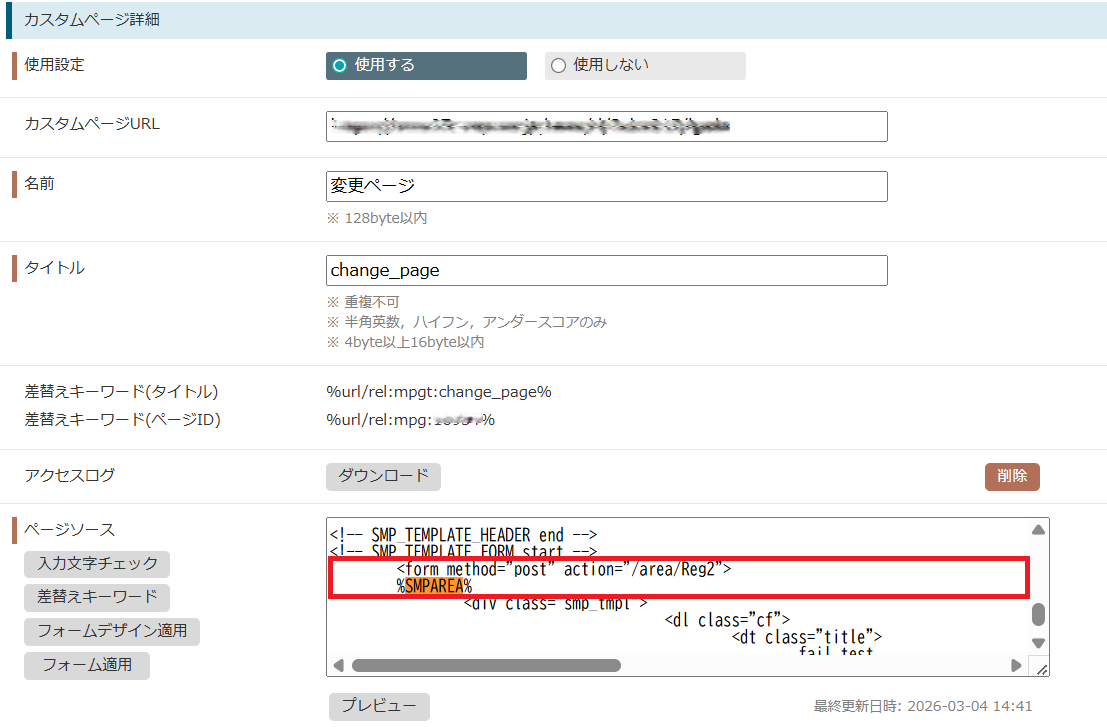Click the textarea resize handle corner
Screen dimensions: 1107x727
[x=1039, y=668]
